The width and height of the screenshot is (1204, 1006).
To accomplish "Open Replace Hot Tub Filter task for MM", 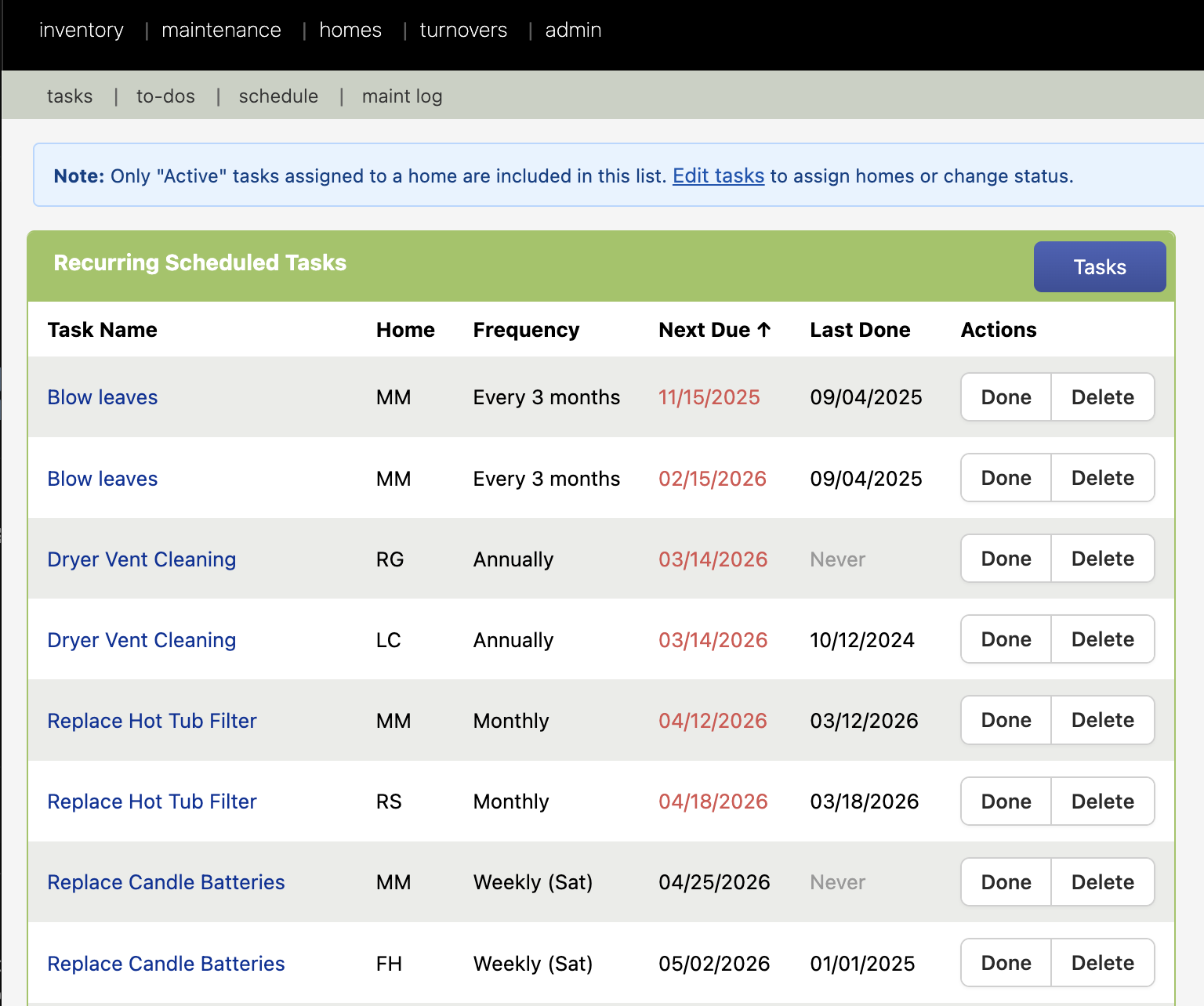I will tap(152, 721).
